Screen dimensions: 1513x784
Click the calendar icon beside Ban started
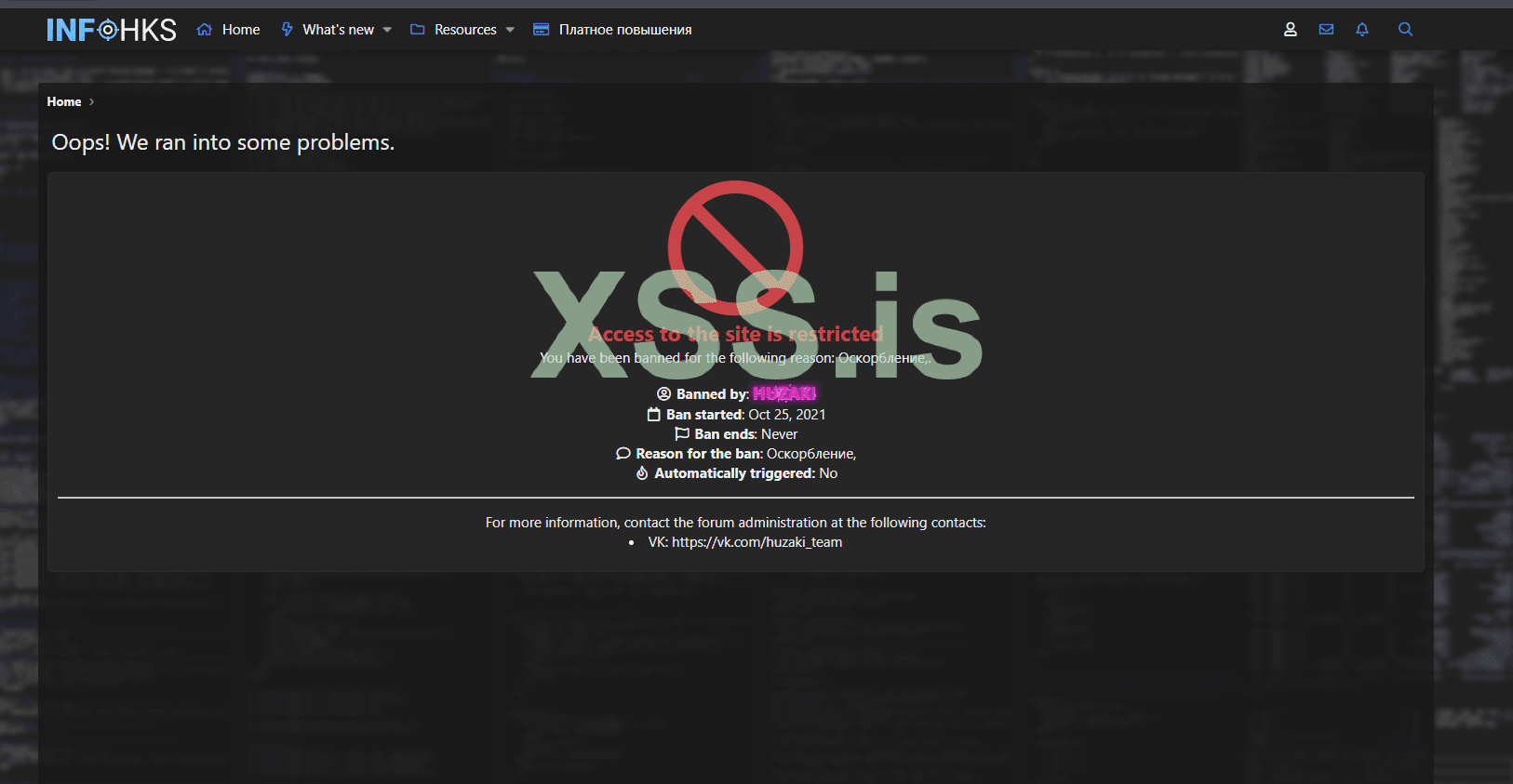pos(654,415)
